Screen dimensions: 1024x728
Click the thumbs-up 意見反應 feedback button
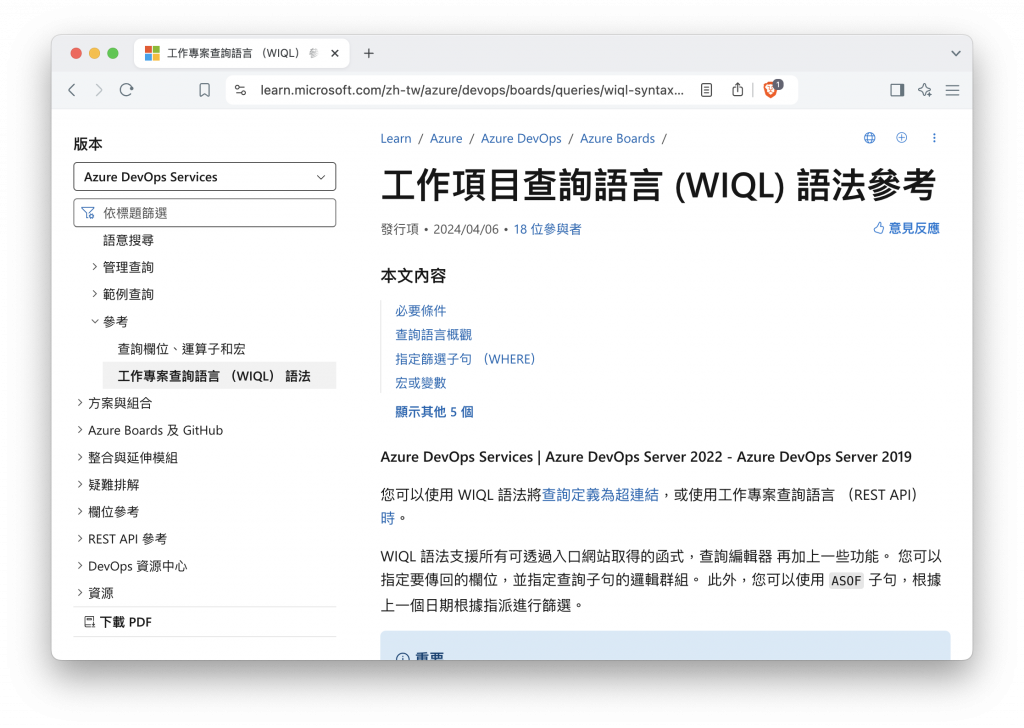[x=906, y=229]
